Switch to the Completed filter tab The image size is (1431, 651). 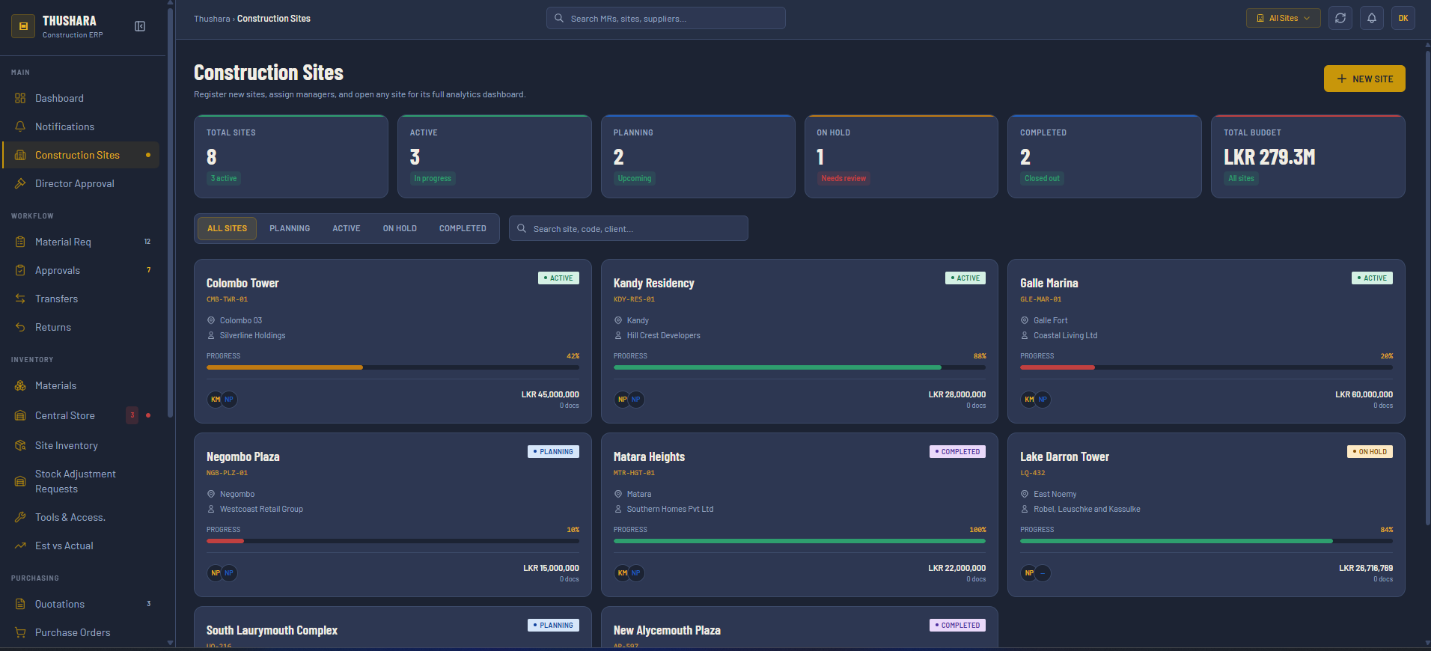[x=463, y=228]
